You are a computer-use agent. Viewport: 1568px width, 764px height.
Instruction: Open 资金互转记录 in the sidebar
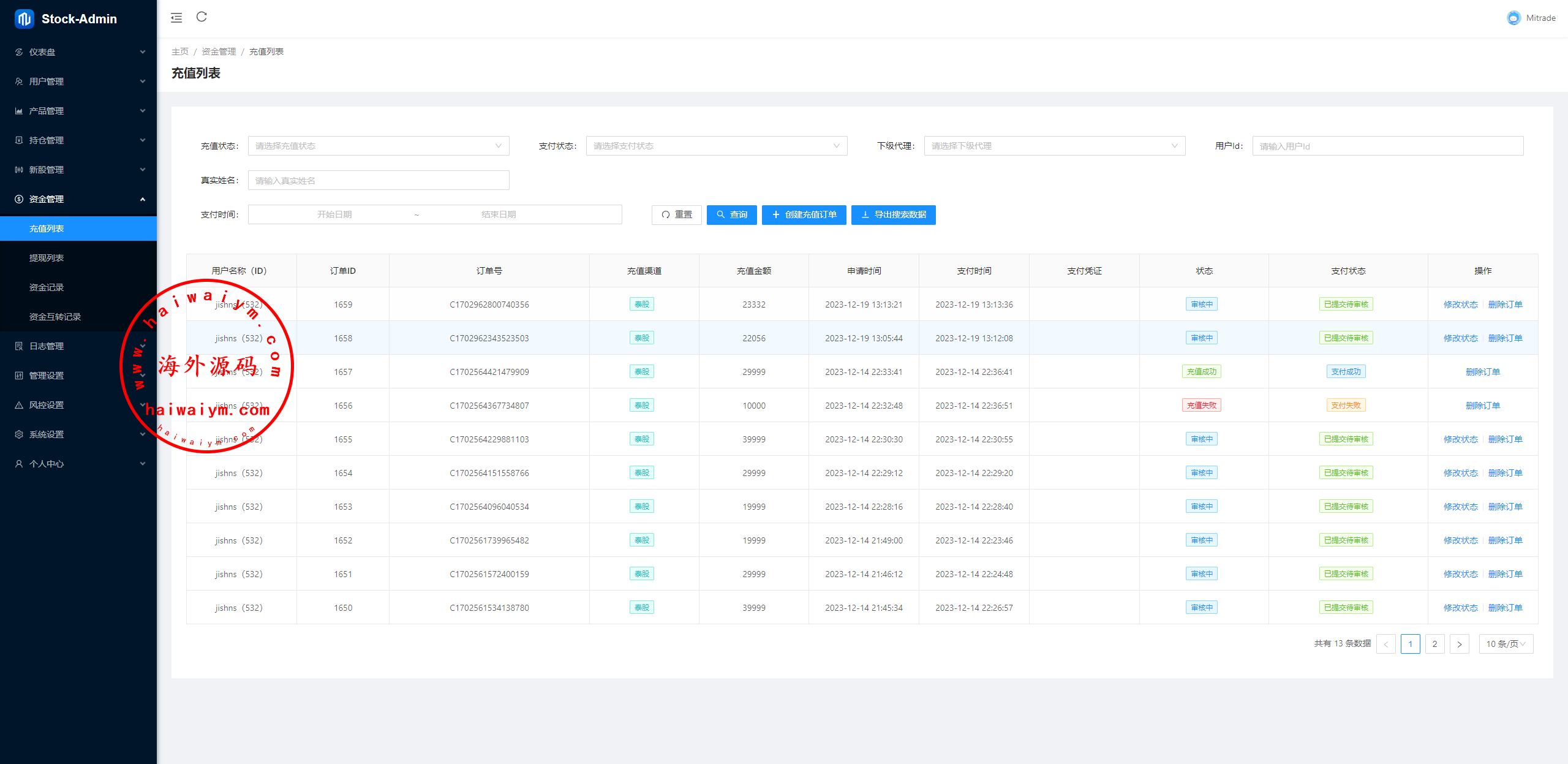click(55, 317)
